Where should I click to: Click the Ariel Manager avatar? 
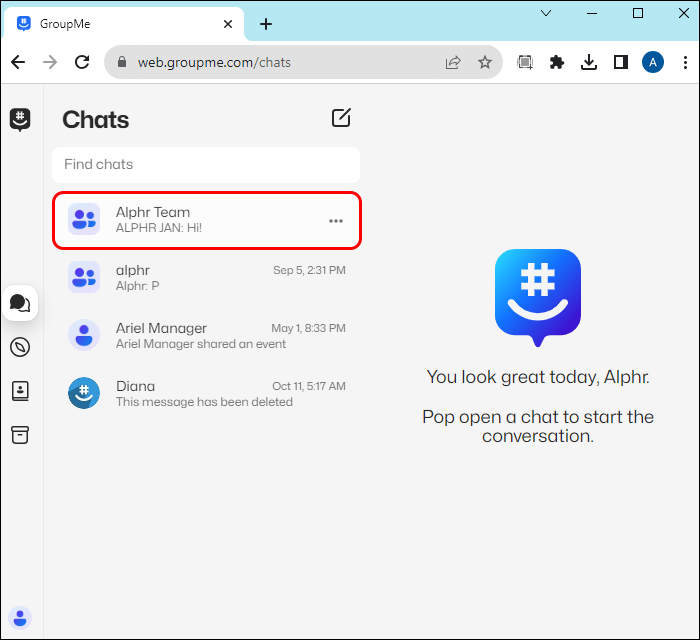click(84, 335)
